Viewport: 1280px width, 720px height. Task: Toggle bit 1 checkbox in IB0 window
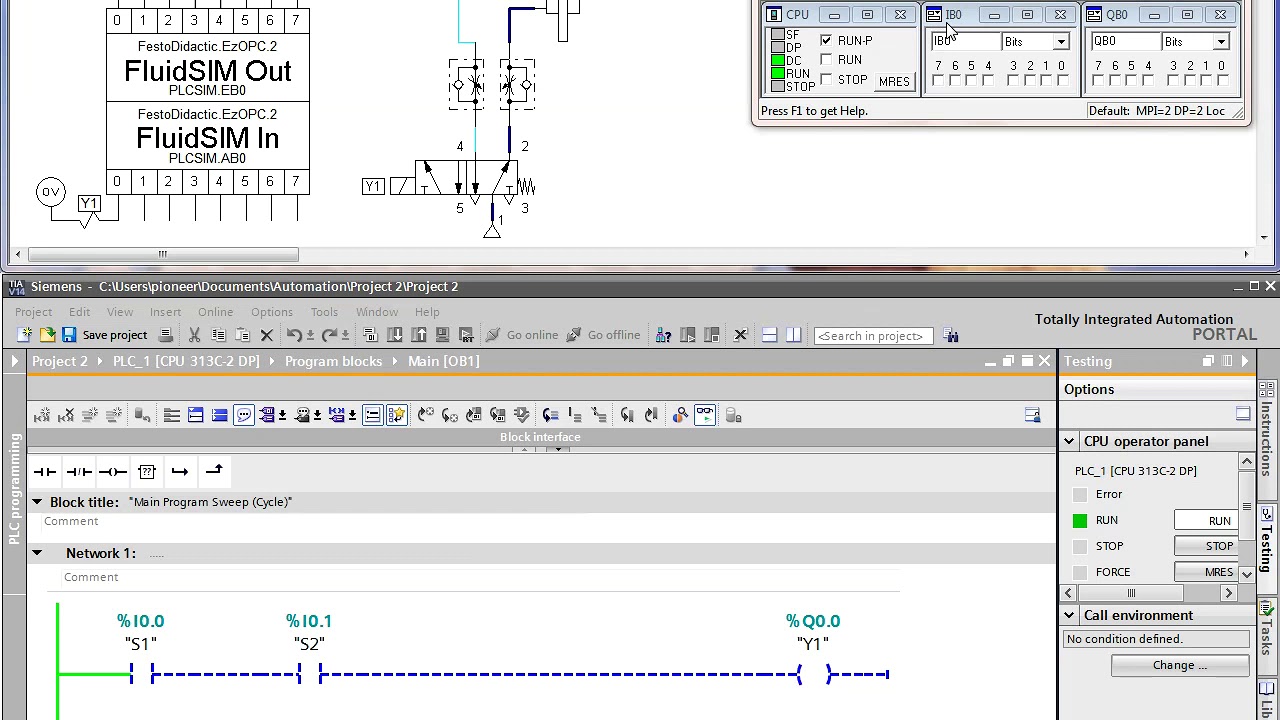1046,81
